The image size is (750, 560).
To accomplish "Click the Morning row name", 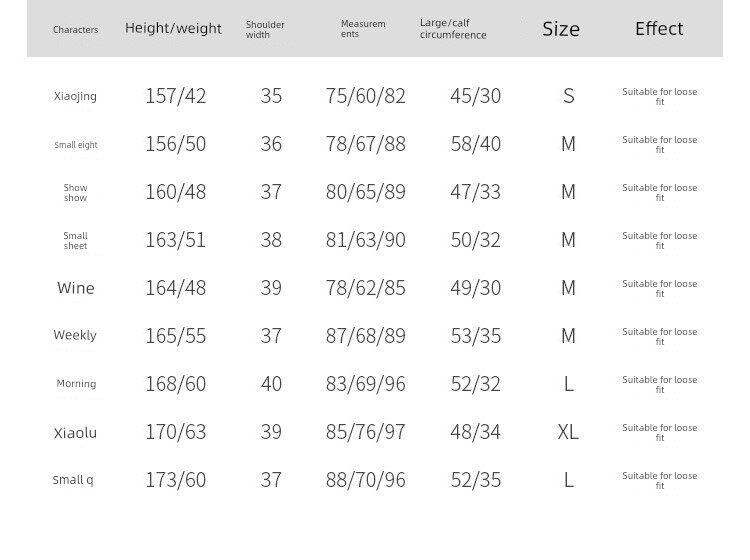I will 76,384.
